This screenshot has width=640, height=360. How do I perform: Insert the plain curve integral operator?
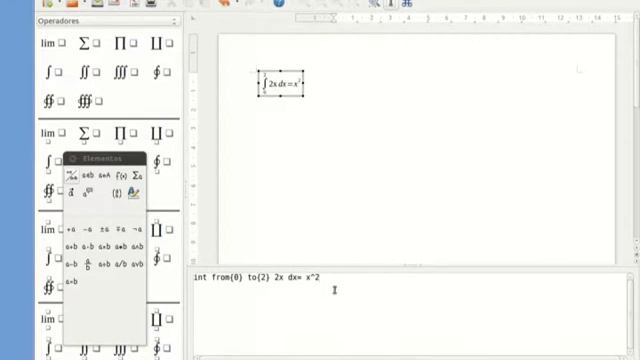pos(162,72)
